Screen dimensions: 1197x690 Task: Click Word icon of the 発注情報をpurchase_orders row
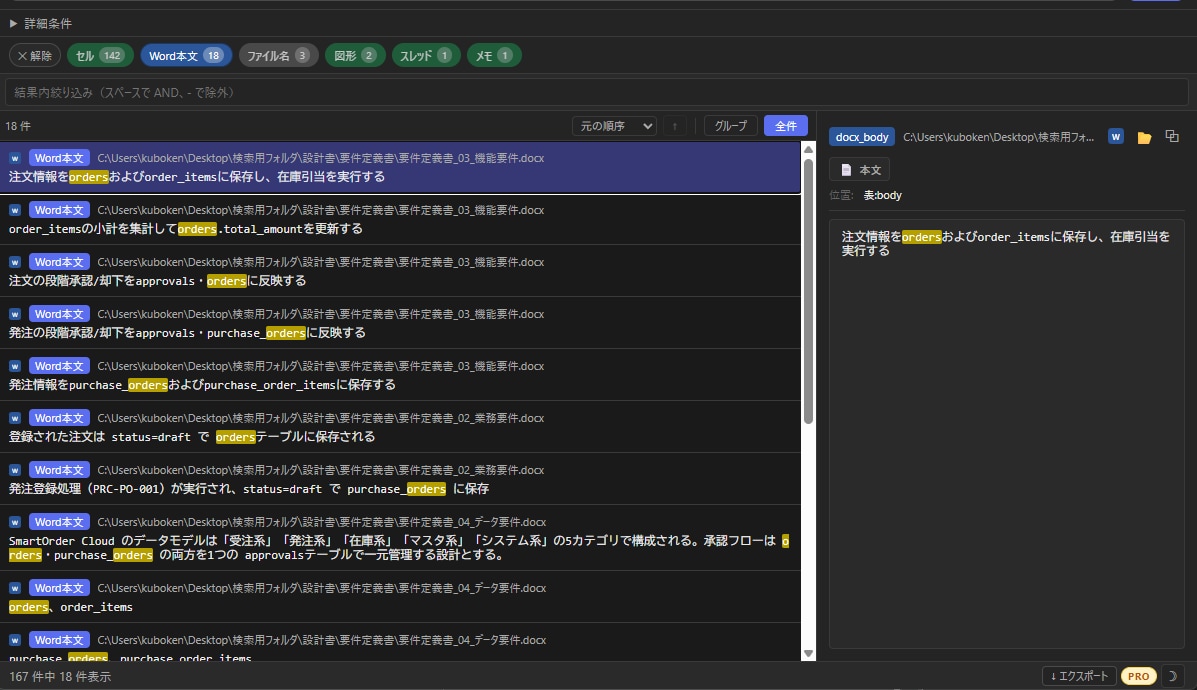pos(15,366)
